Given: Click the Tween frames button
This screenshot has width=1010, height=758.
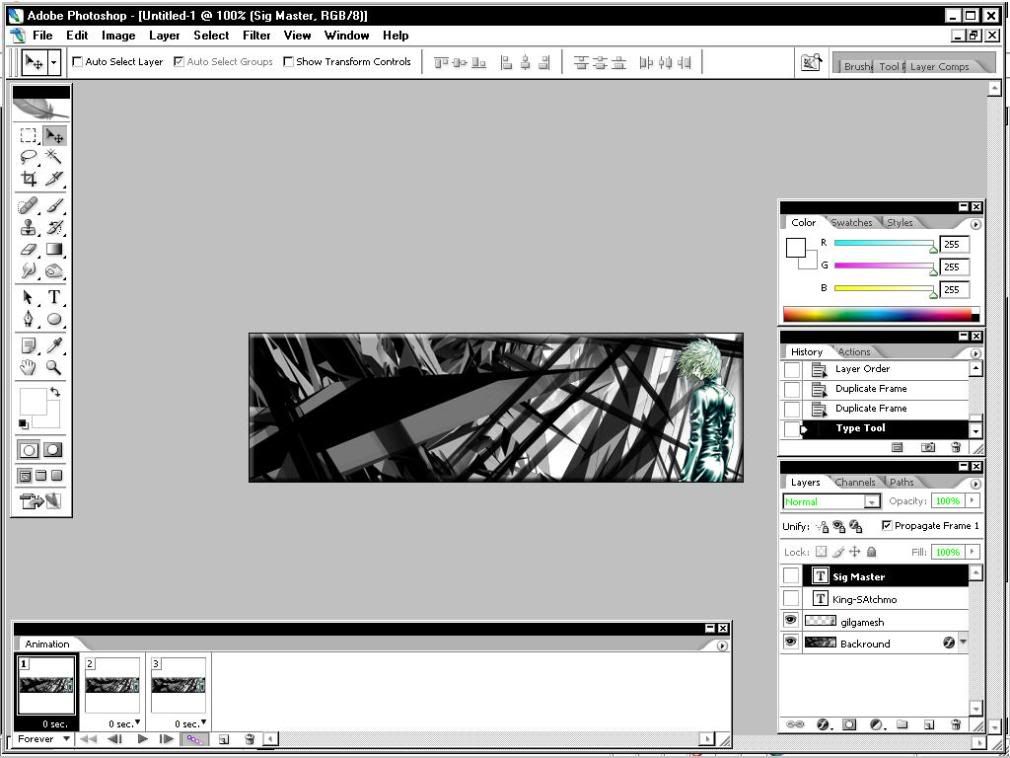Looking at the screenshot, I should (x=195, y=739).
